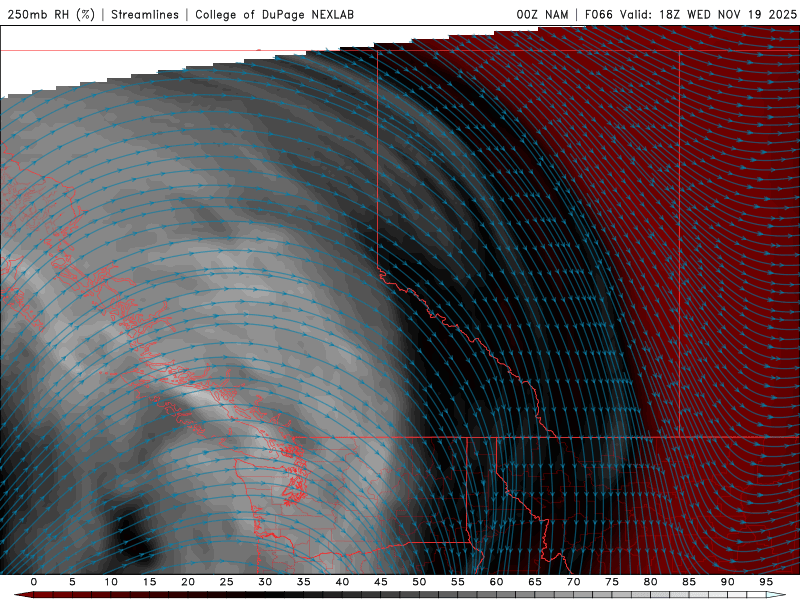Click the colorbar label "35"

click(x=304, y=582)
